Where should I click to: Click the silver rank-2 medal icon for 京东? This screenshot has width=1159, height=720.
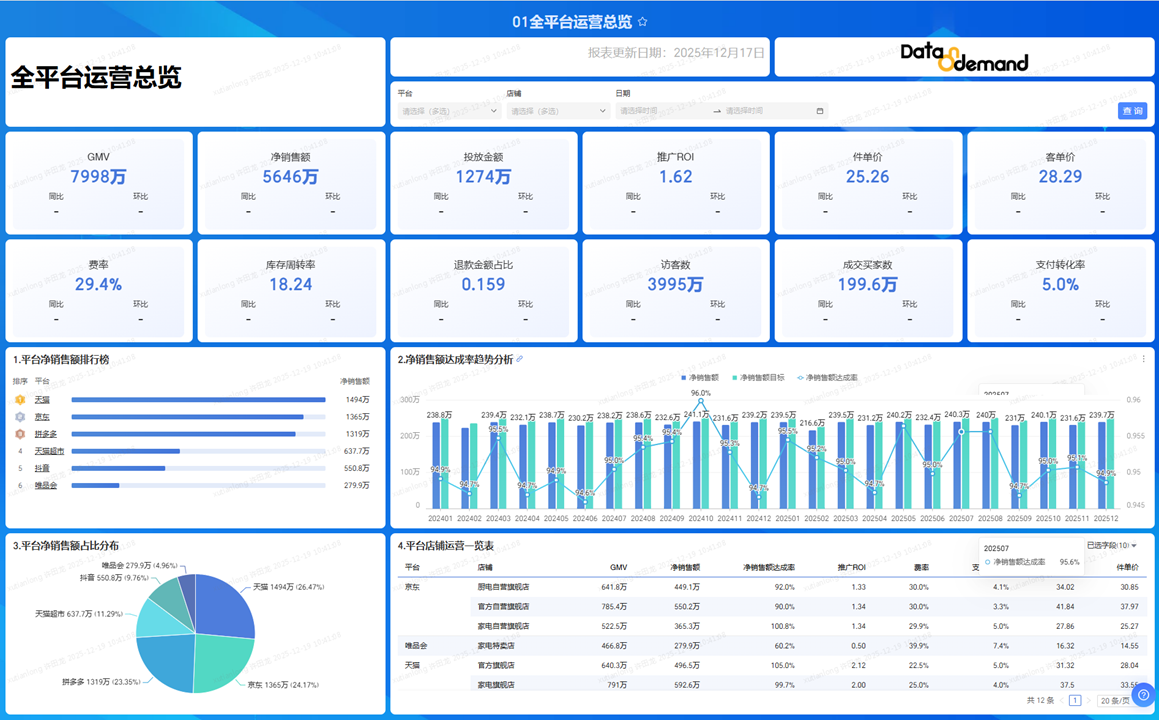[x=19, y=417]
